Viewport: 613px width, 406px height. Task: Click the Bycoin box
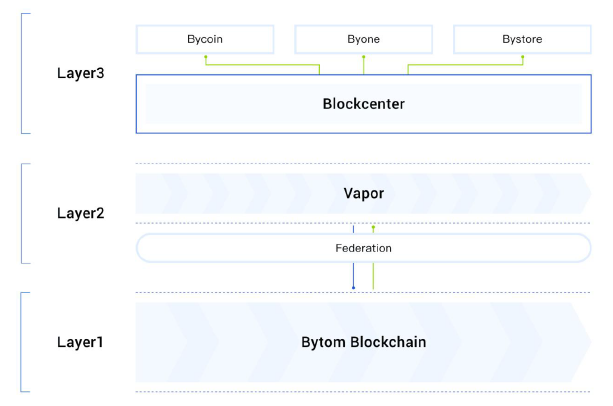pos(205,39)
